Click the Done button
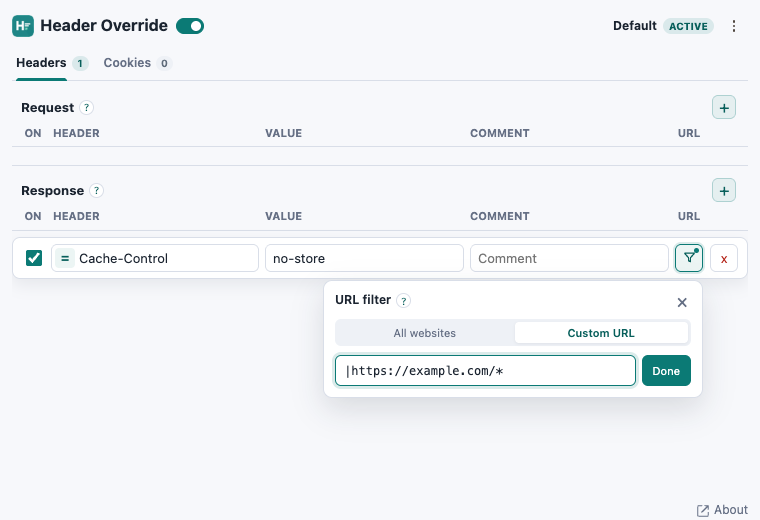Screen dimensions: 760x520 [x=666, y=371]
